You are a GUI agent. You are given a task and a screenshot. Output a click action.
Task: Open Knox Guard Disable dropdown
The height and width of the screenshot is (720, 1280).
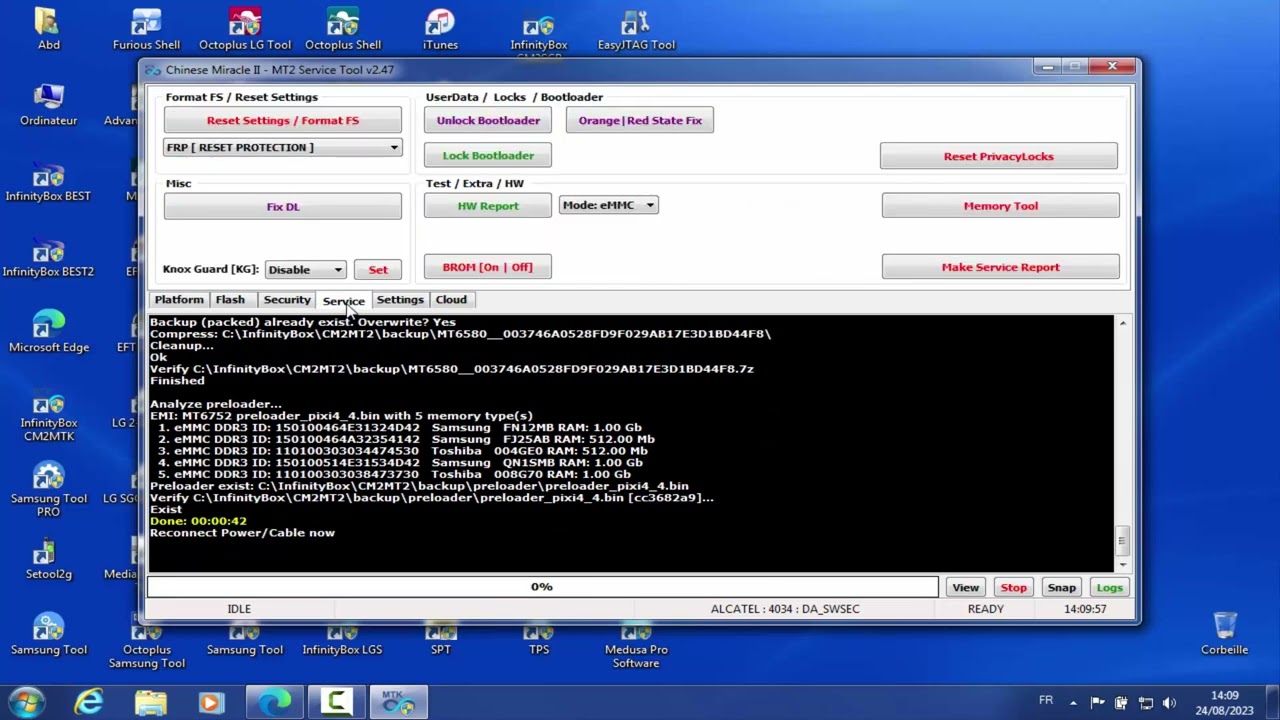tap(305, 269)
